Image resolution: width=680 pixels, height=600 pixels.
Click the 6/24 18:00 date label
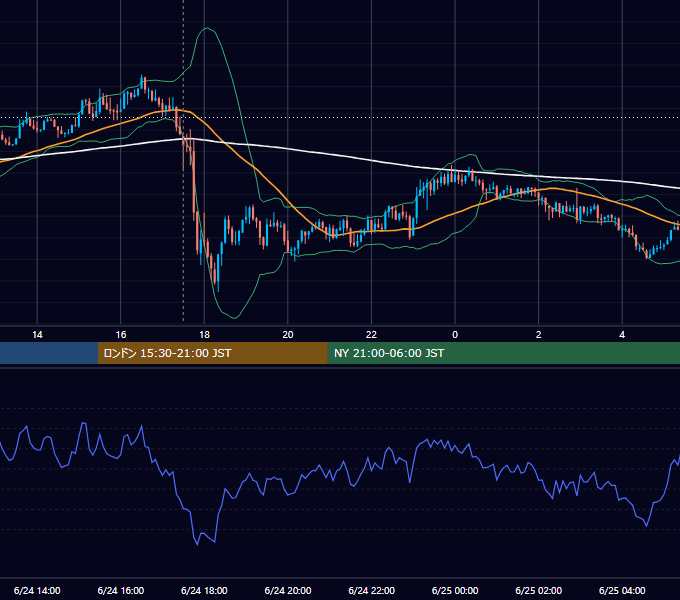tap(204, 590)
